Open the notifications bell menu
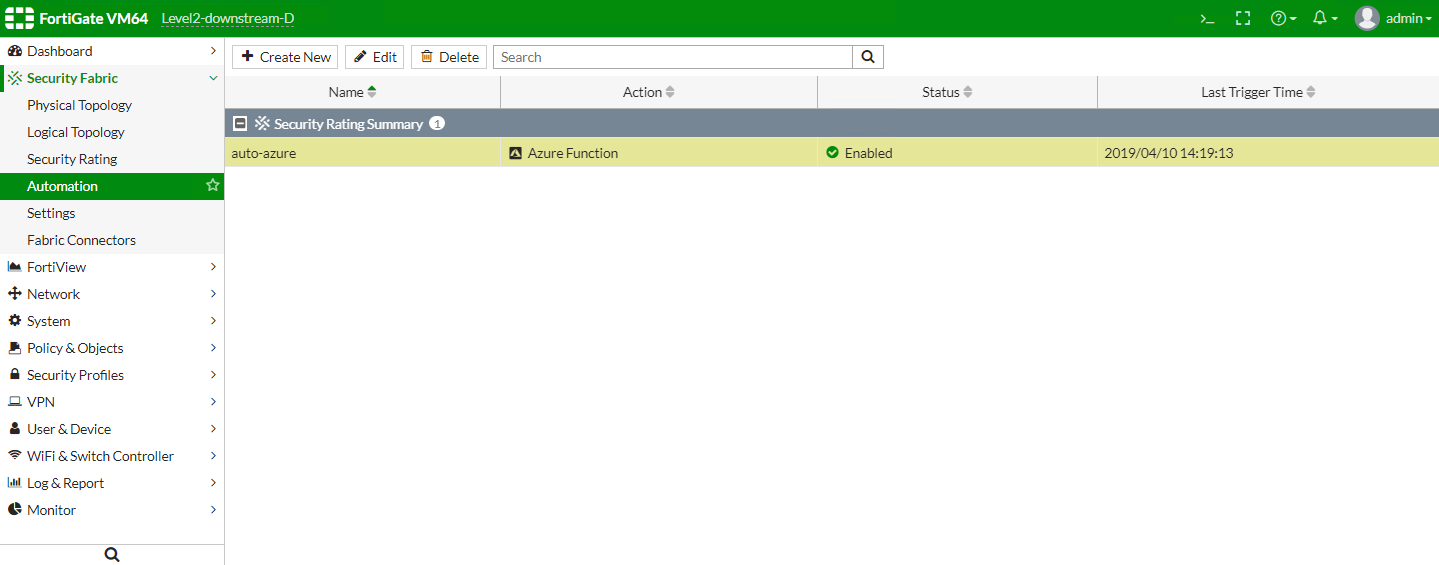This screenshot has height=565, width=1439. click(1325, 18)
